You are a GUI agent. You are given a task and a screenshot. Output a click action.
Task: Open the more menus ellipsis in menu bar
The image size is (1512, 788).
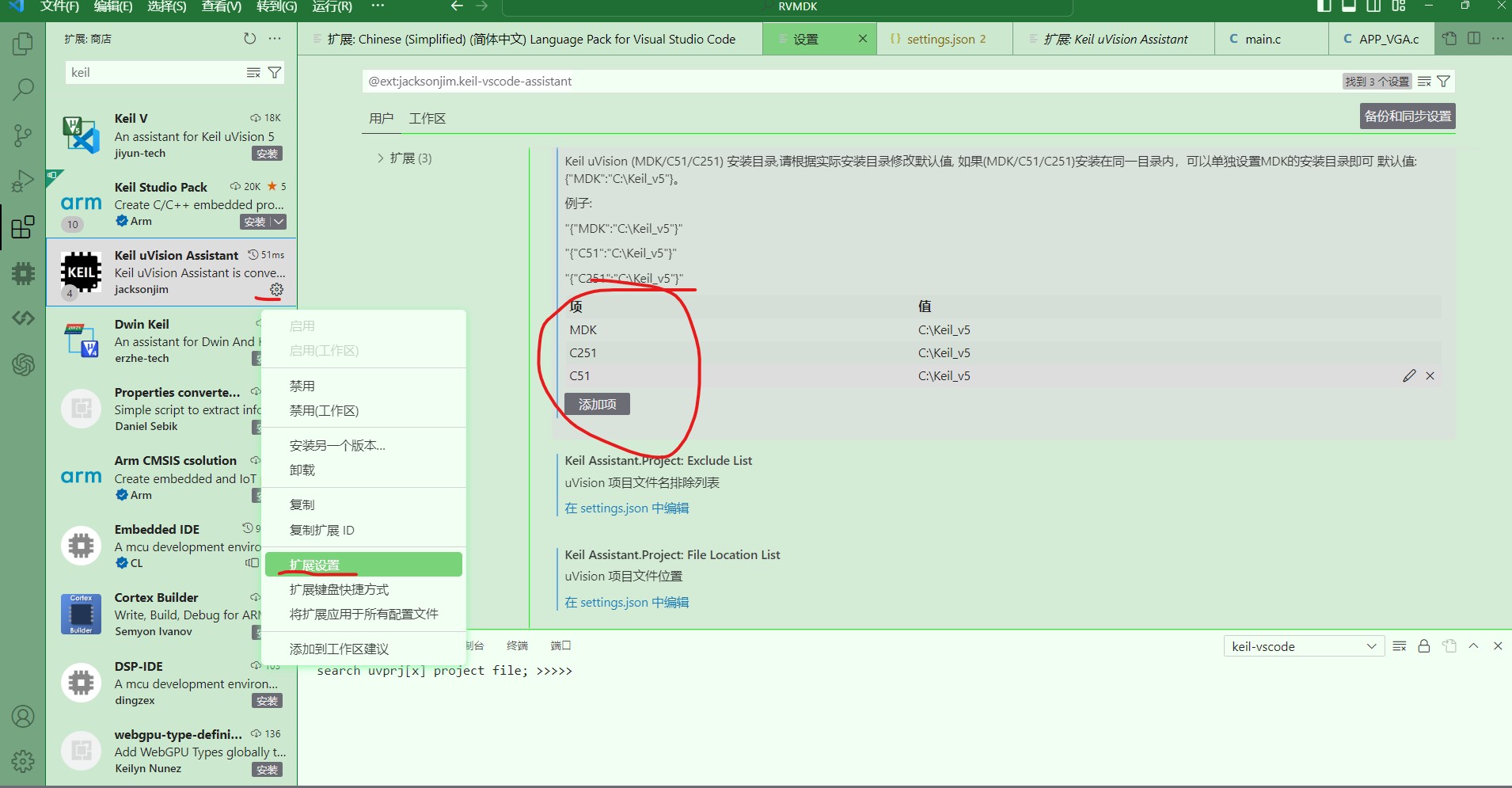[378, 6]
